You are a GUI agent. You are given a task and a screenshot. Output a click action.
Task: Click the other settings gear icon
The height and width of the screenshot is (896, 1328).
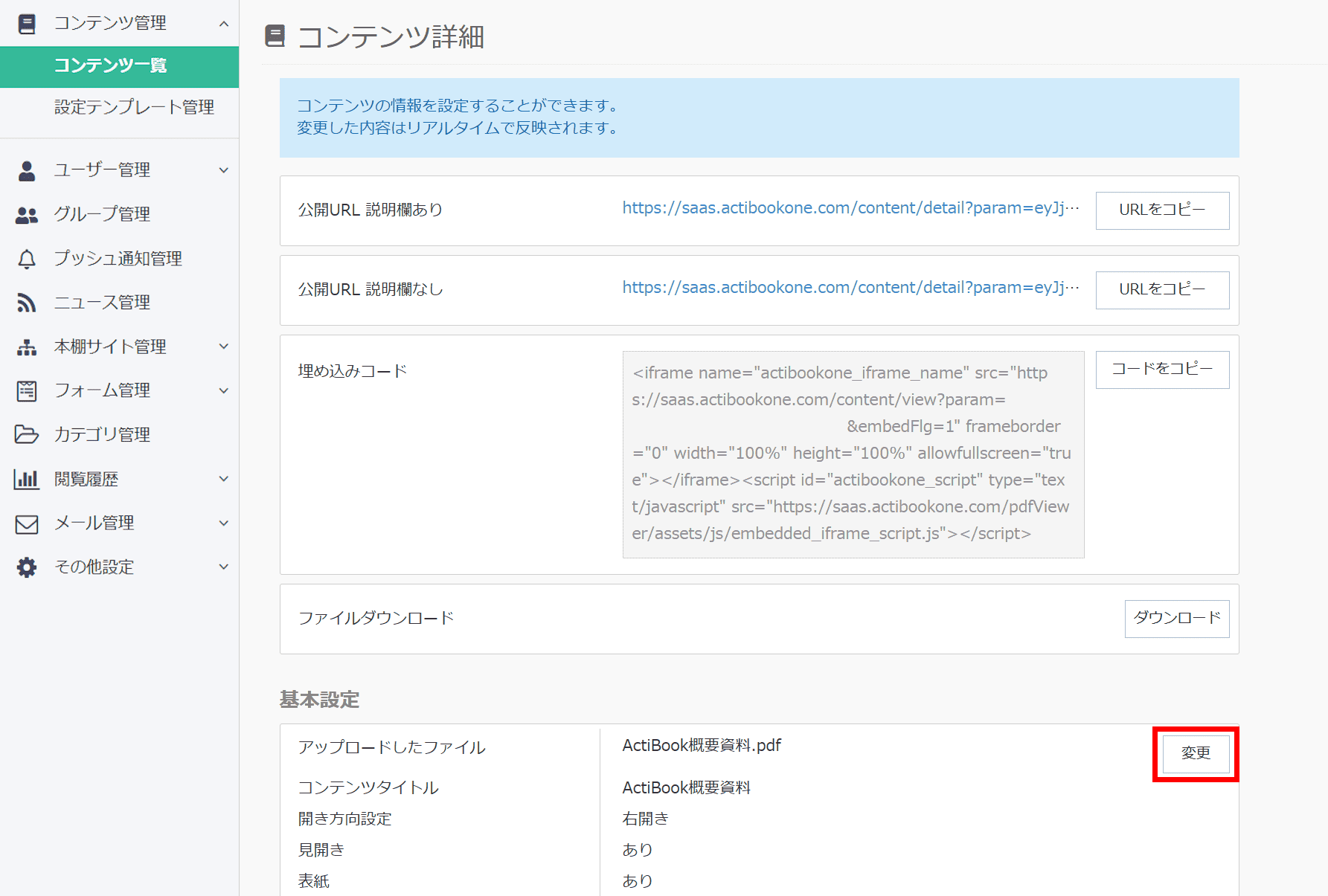click(27, 567)
